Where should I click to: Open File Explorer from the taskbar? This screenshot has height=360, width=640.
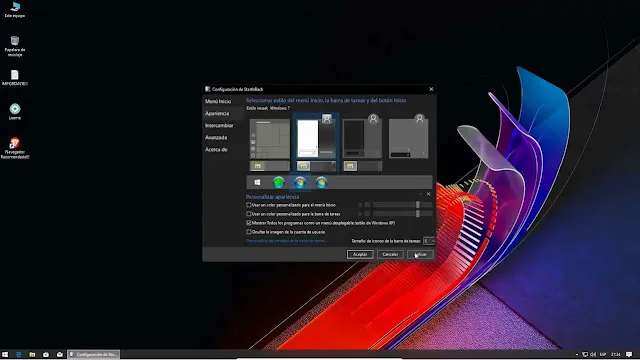(32, 354)
